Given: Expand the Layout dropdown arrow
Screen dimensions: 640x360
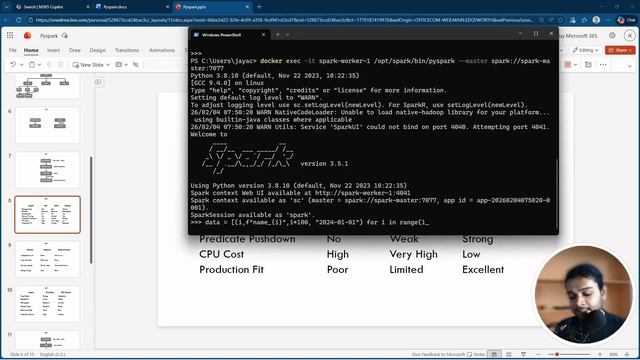Looking at the screenshot, I should point(126,64).
